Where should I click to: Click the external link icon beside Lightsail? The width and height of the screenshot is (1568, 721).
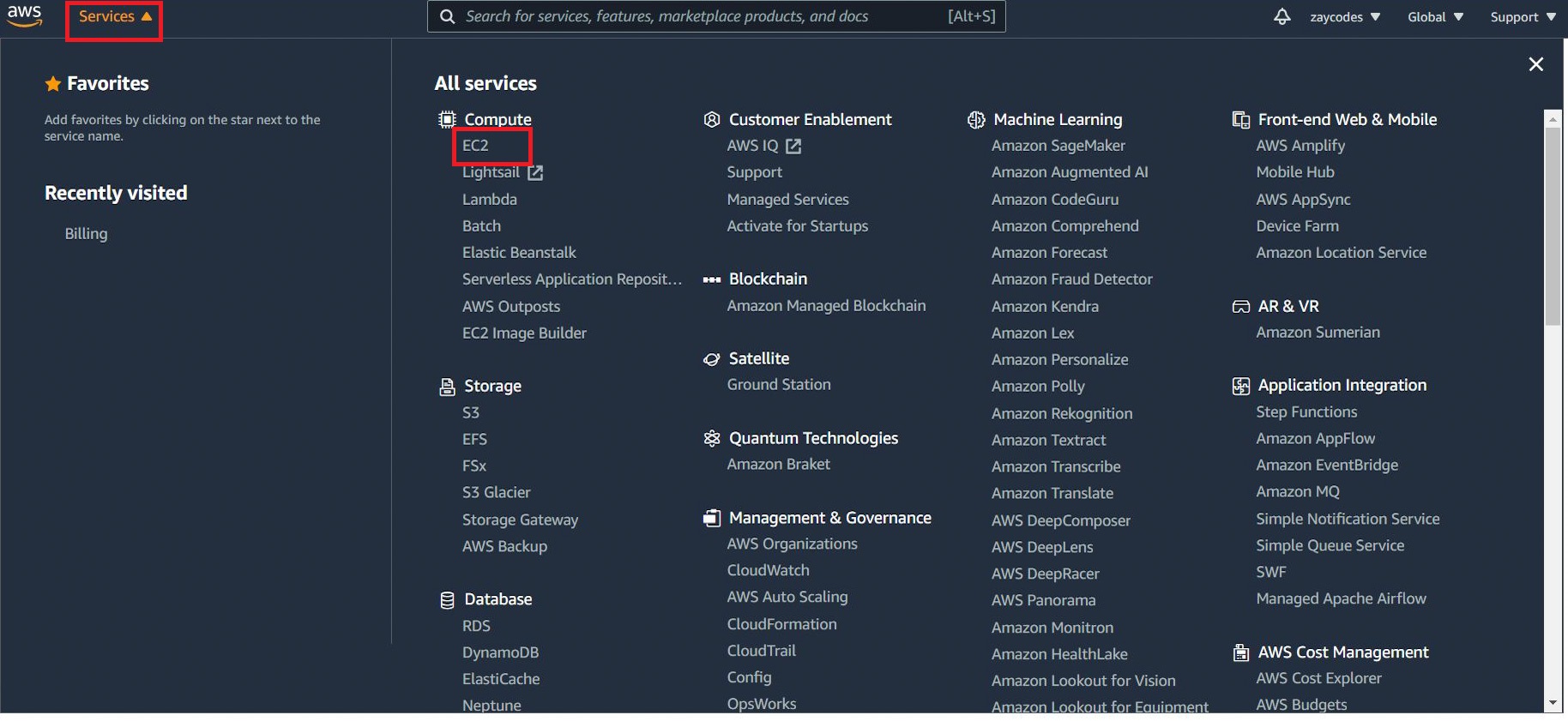[535, 173]
